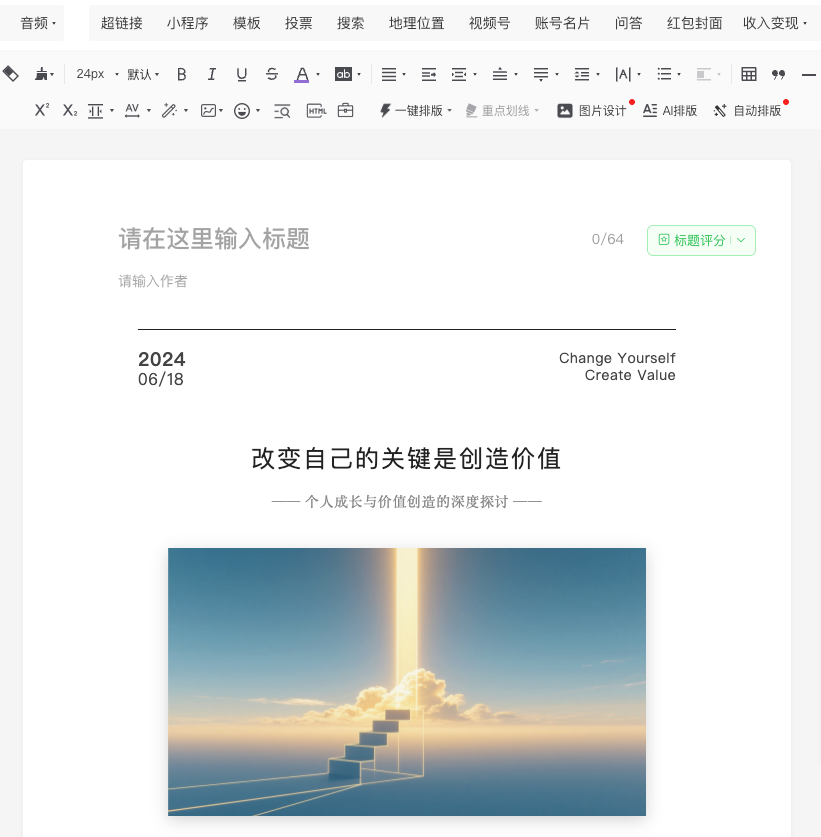Open the HTML source code view
The image size is (821, 837).
[317, 110]
